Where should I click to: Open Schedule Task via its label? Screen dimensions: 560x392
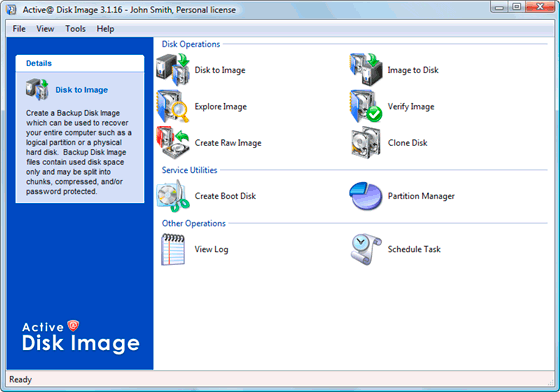(414, 249)
